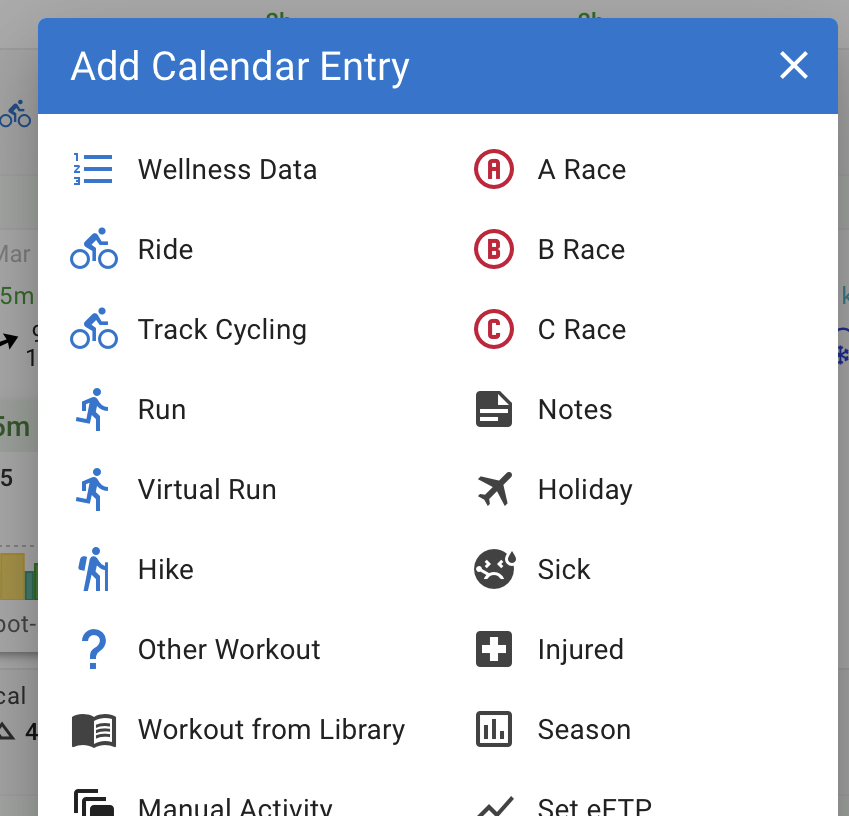Select the Ride bicycle icon
The width and height of the screenshot is (849, 816).
click(93, 250)
